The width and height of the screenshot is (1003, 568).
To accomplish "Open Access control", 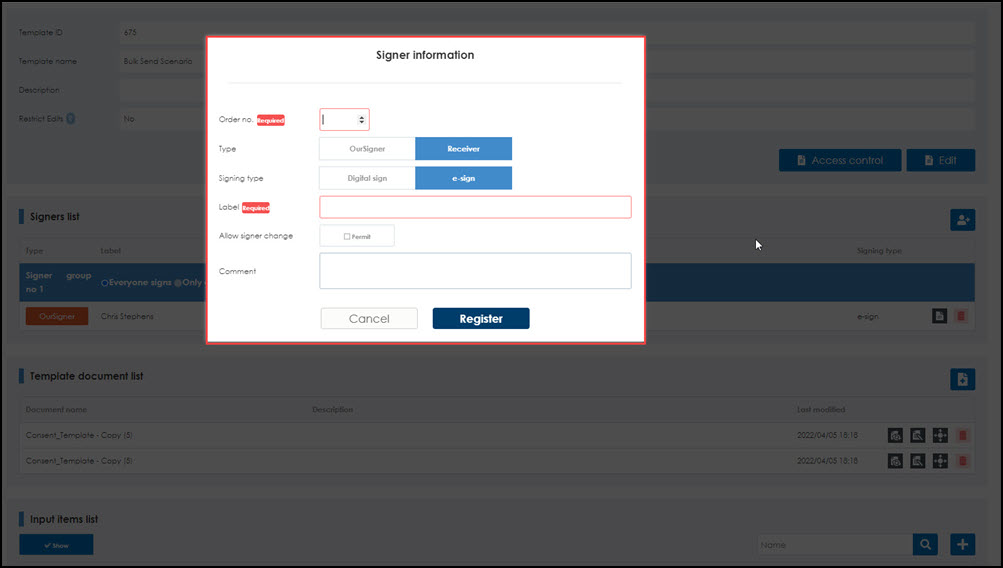I will pyautogui.click(x=840, y=161).
